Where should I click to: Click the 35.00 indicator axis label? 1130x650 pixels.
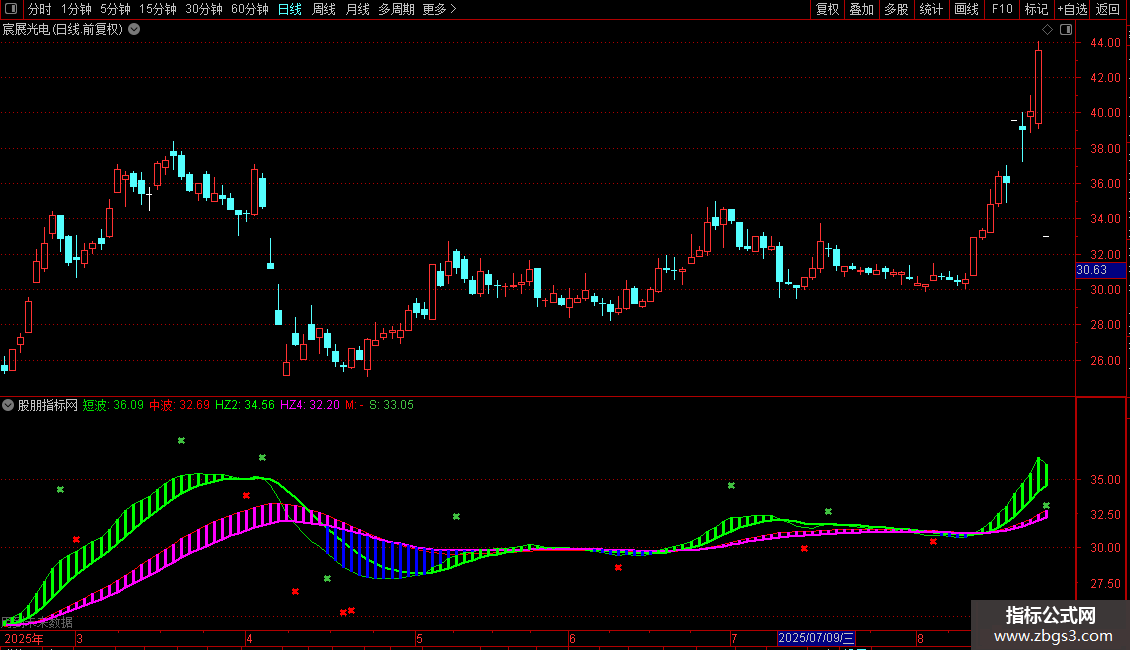pyautogui.click(x=1105, y=480)
